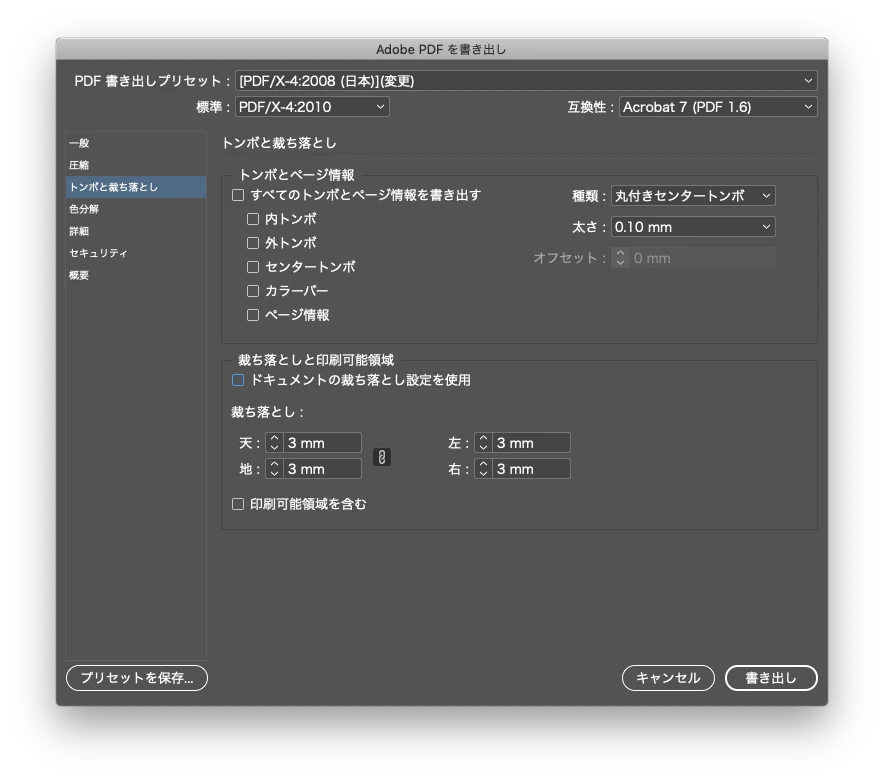Select the 一般 category
The image size is (884, 780).
point(136,143)
